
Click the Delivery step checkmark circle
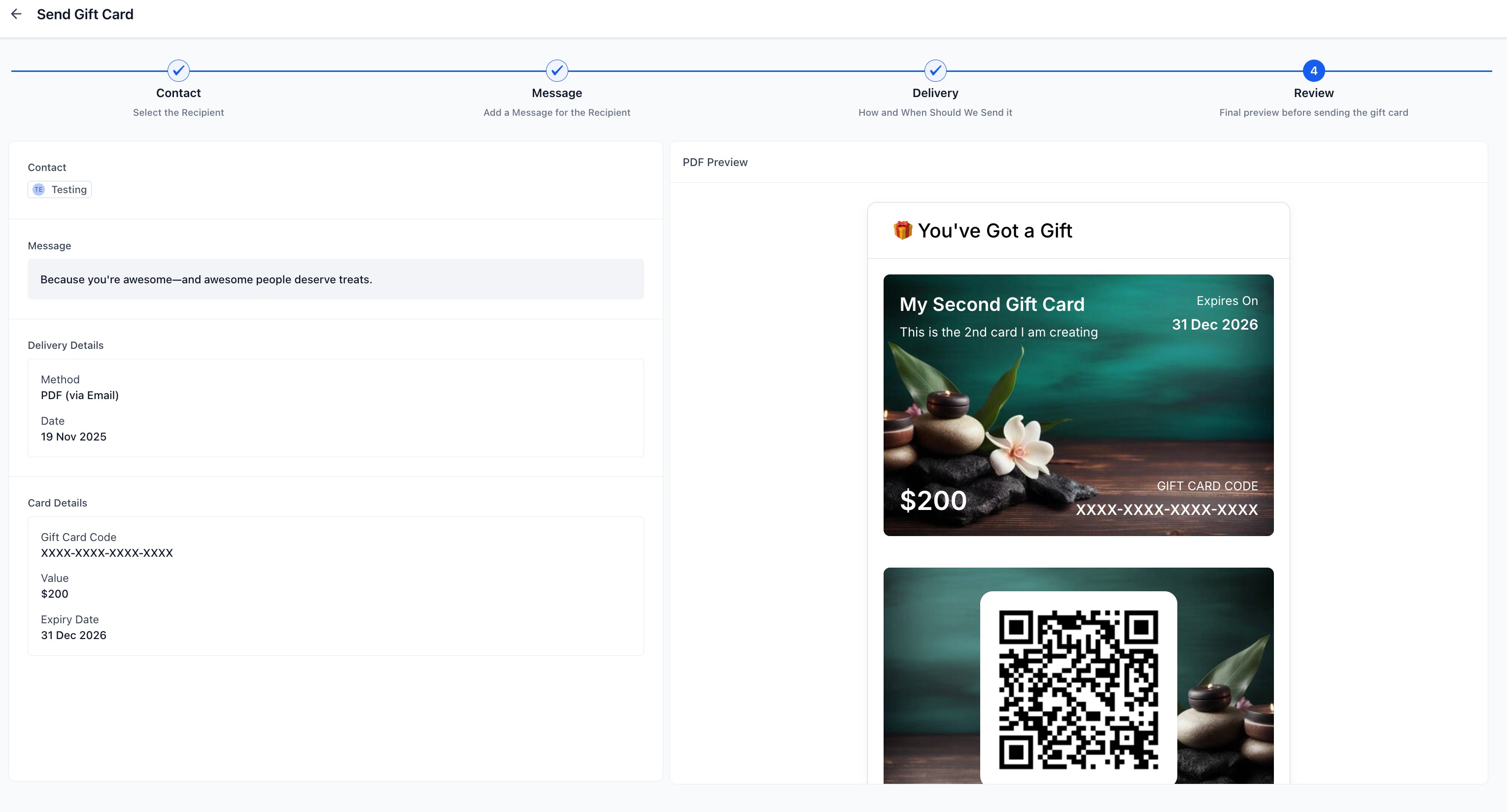point(935,71)
